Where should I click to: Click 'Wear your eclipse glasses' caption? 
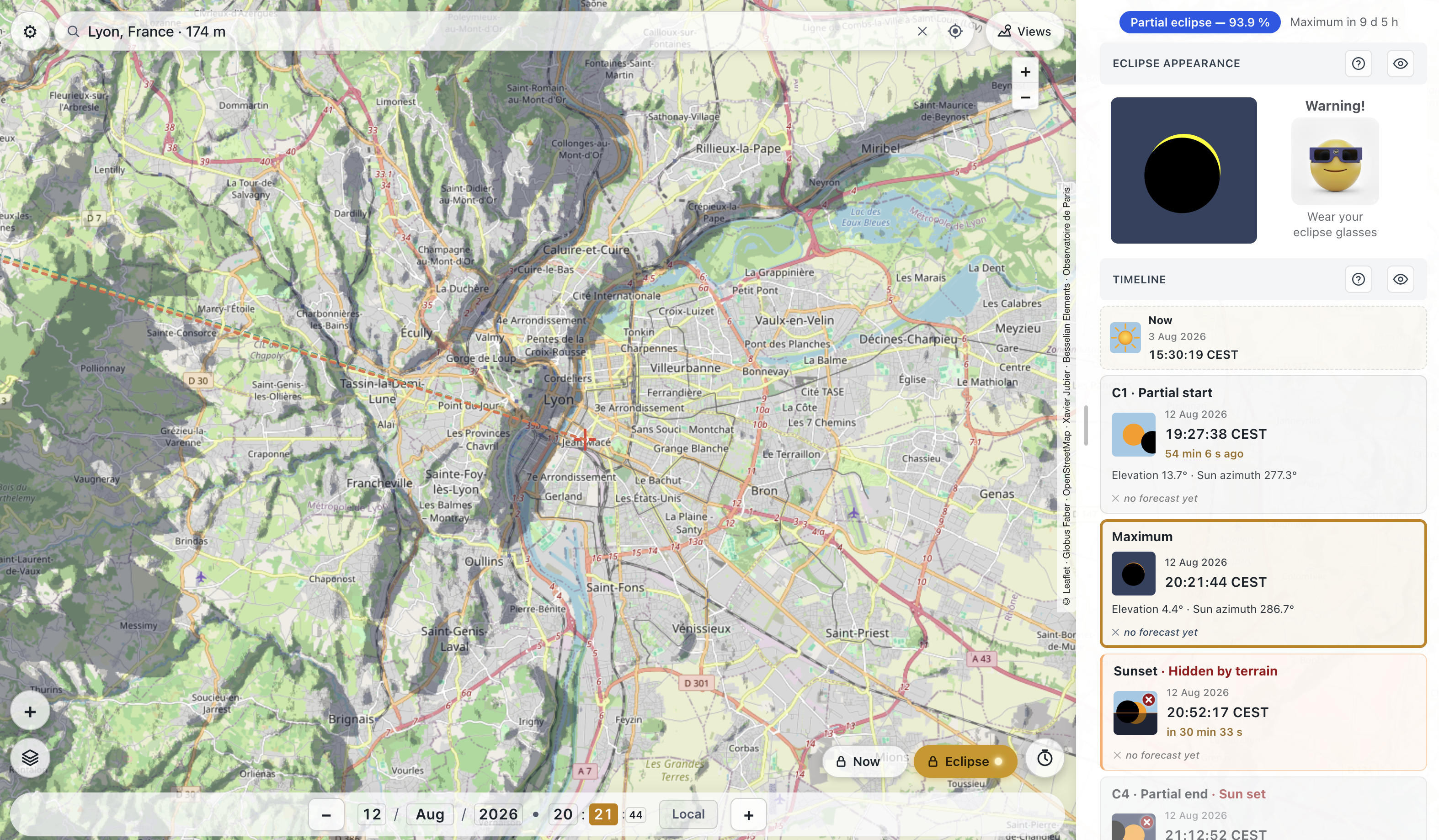tap(1335, 224)
